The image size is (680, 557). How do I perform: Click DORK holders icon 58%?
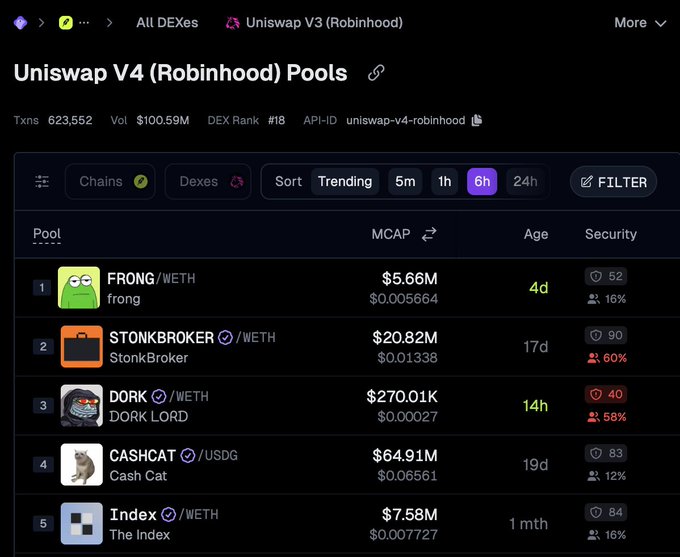(593, 417)
